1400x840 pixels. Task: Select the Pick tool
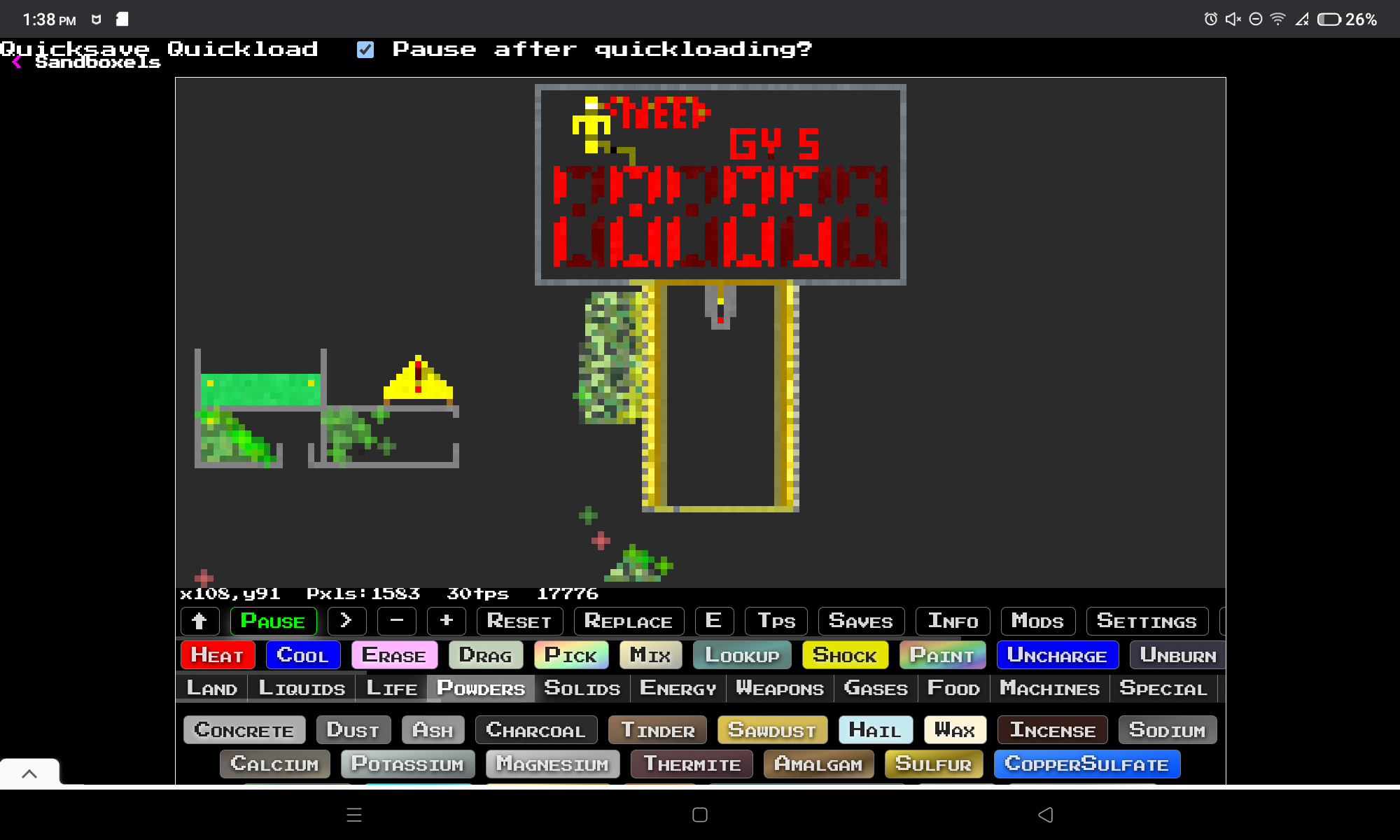(570, 655)
